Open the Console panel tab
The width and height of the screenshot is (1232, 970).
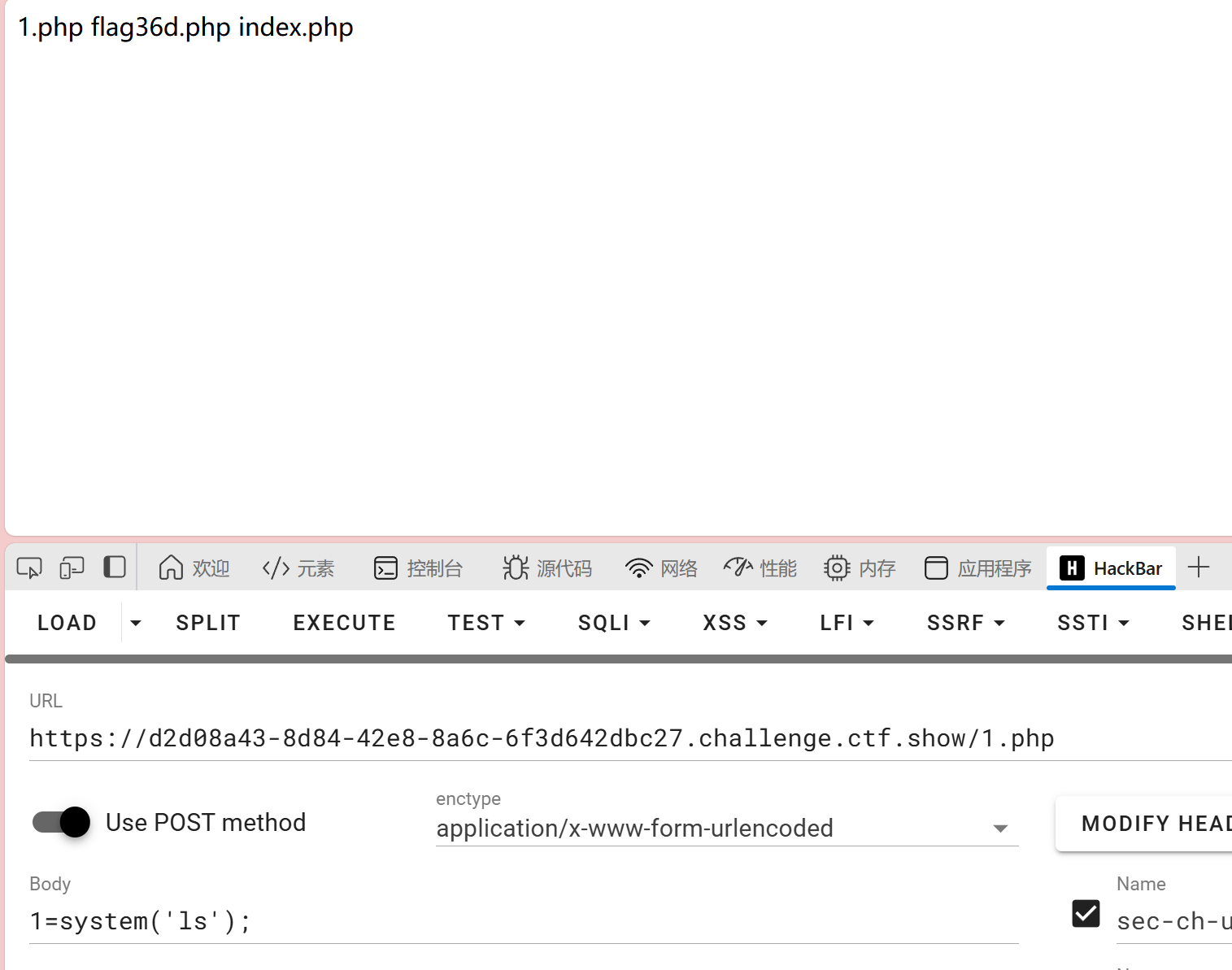coord(418,568)
